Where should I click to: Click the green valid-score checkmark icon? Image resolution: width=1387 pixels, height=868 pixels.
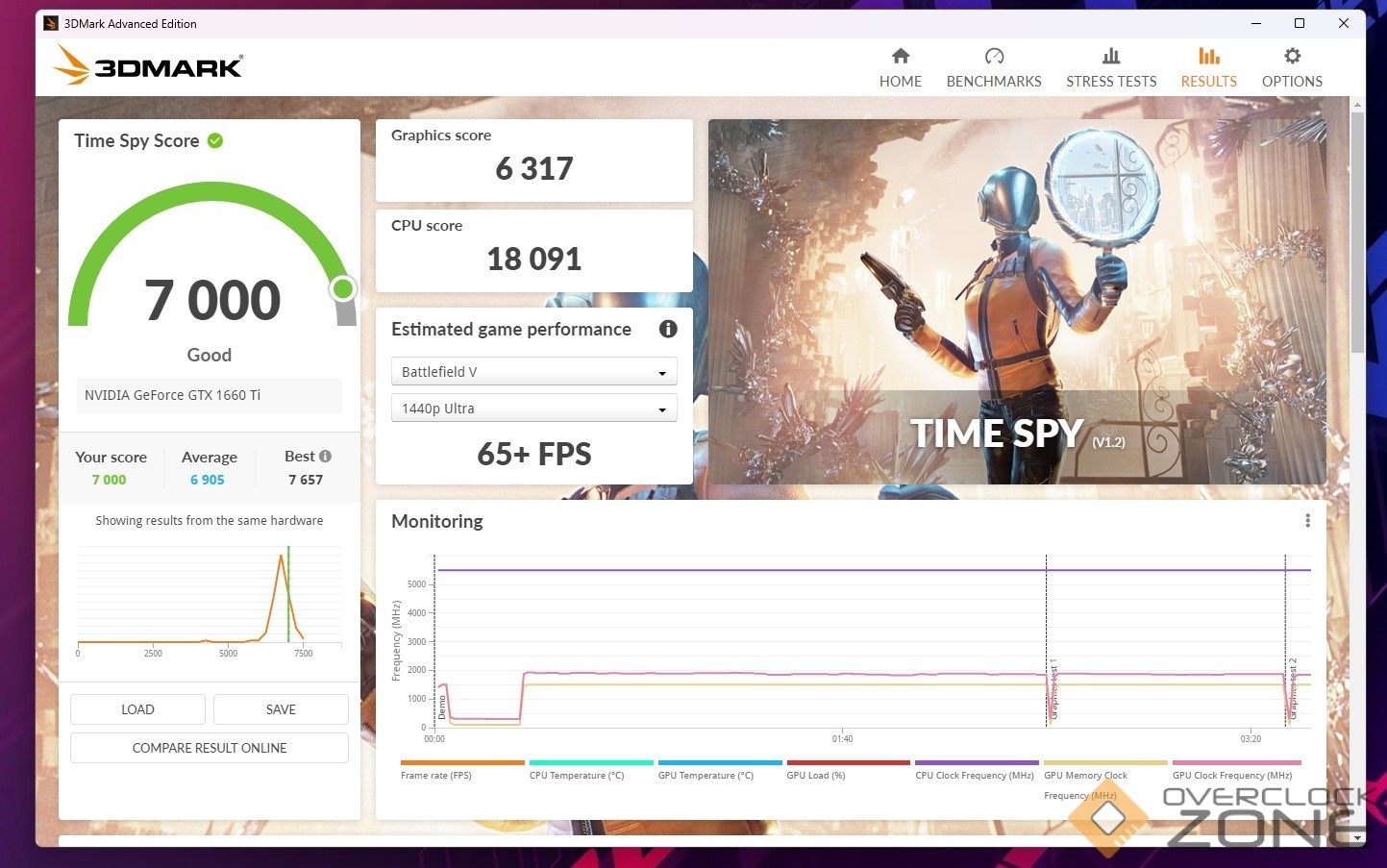coord(215,140)
